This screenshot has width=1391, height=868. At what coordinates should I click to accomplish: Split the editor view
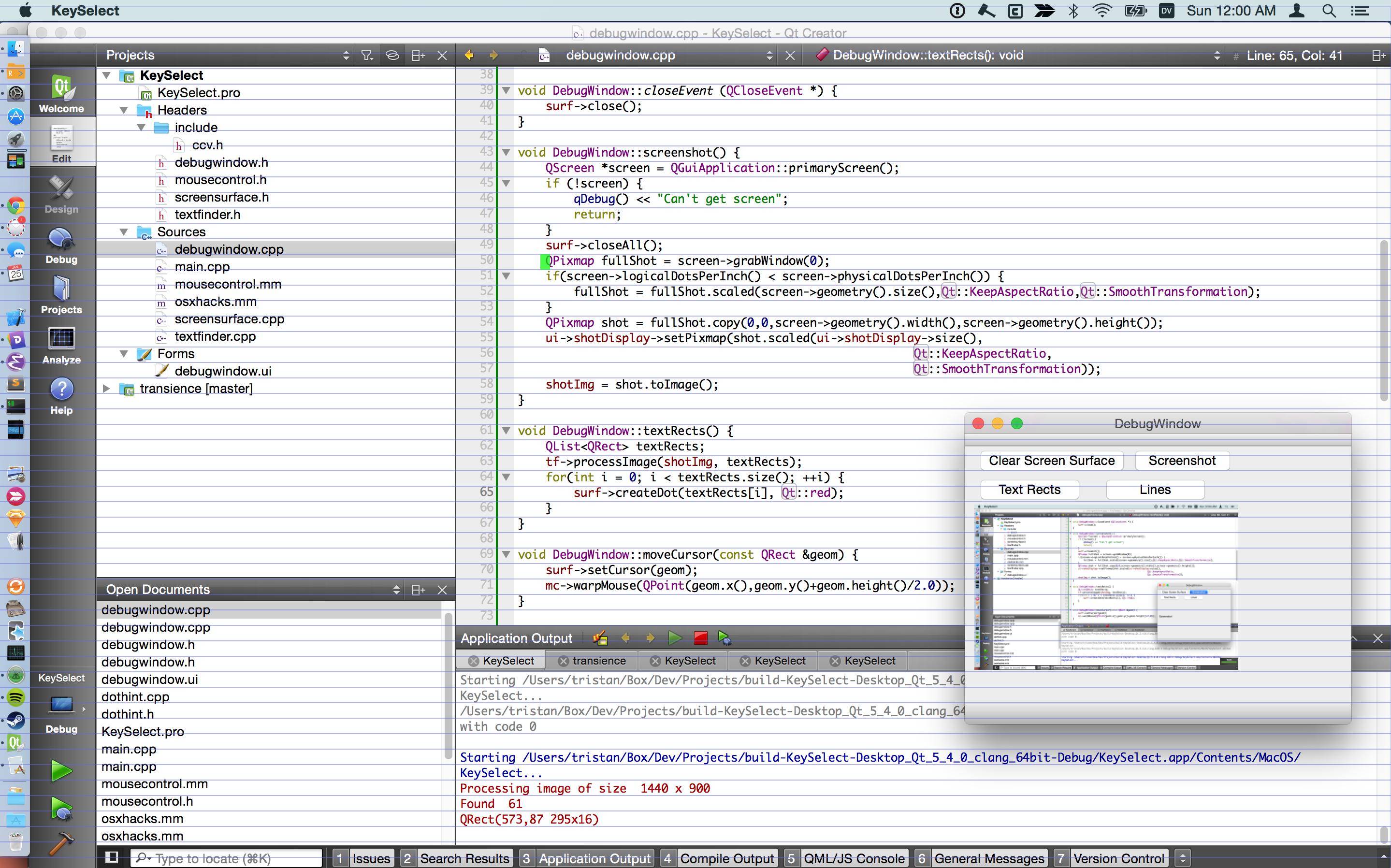tap(1378, 55)
